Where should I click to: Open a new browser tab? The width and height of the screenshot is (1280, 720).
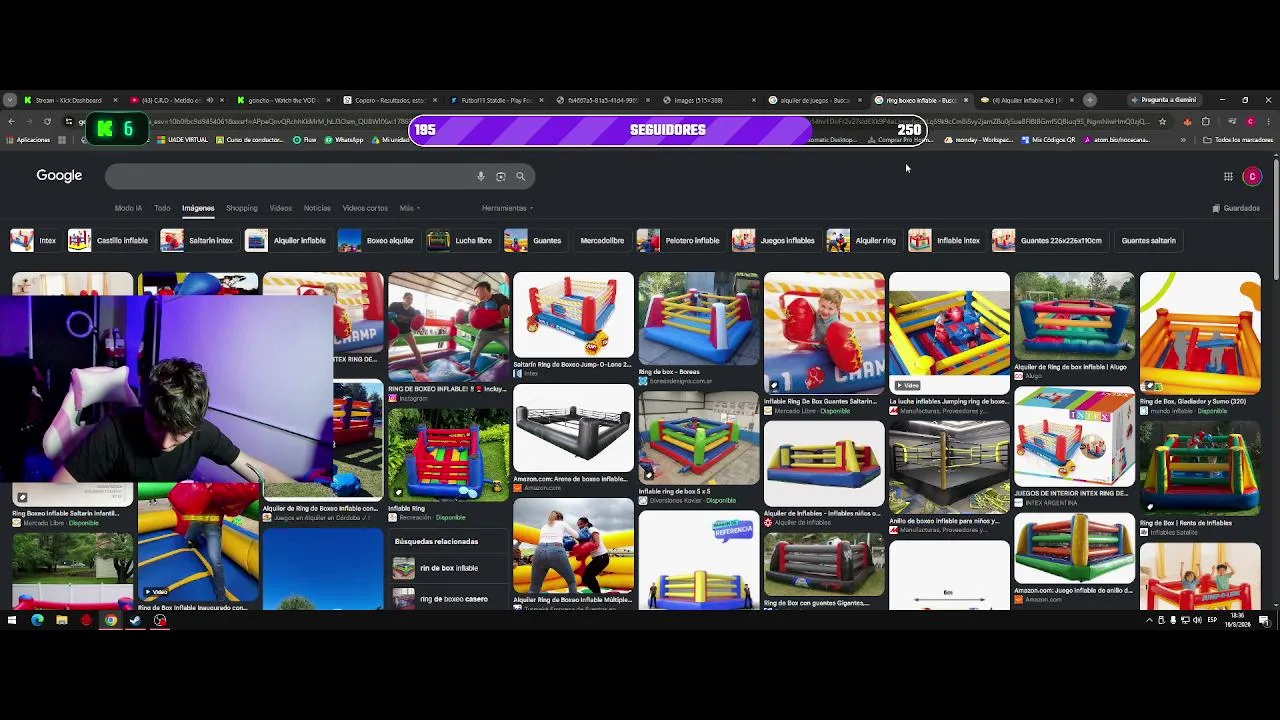click(x=1090, y=100)
